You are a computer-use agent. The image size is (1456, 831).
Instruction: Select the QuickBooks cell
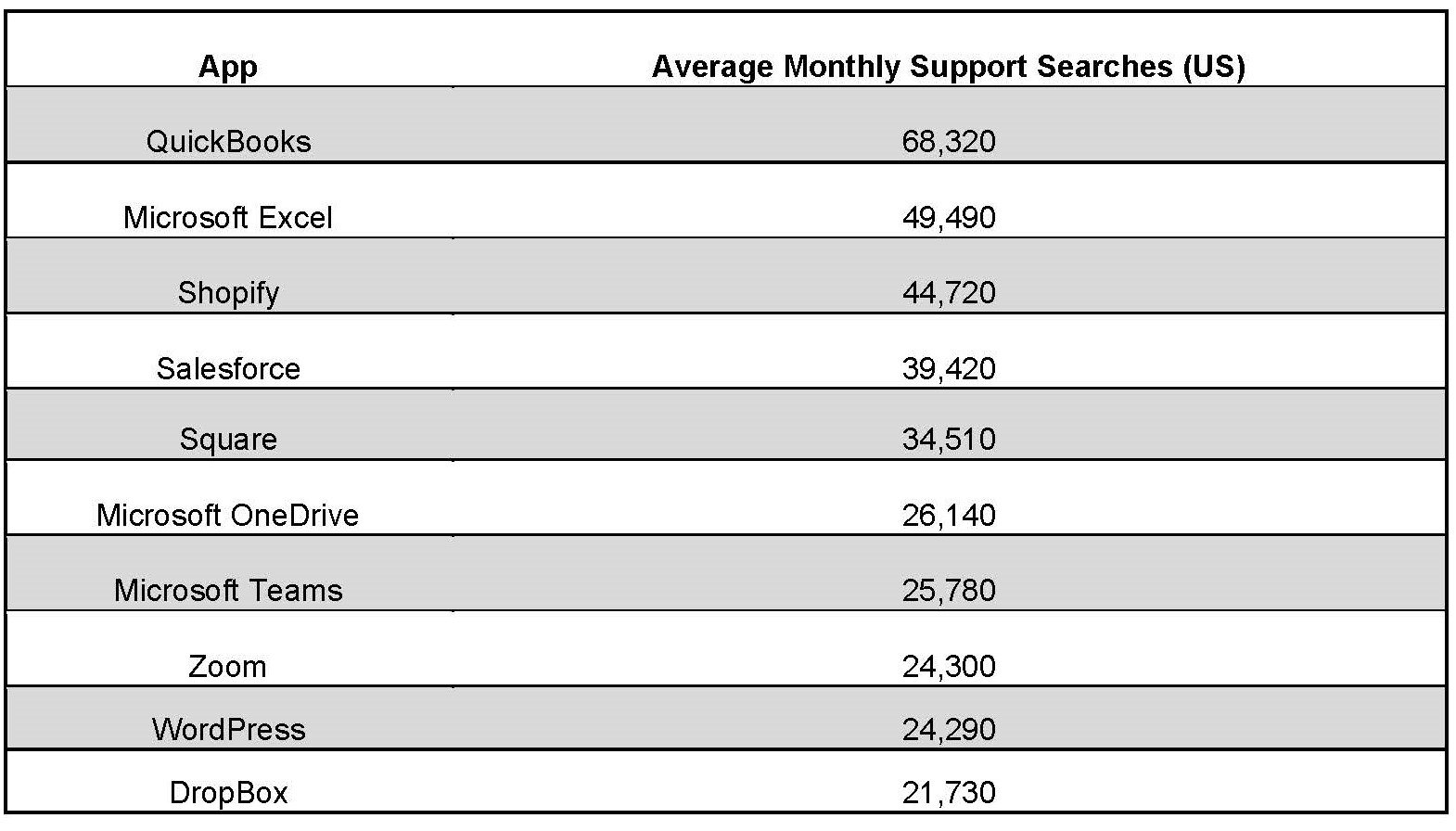click(x=228, y=142)
